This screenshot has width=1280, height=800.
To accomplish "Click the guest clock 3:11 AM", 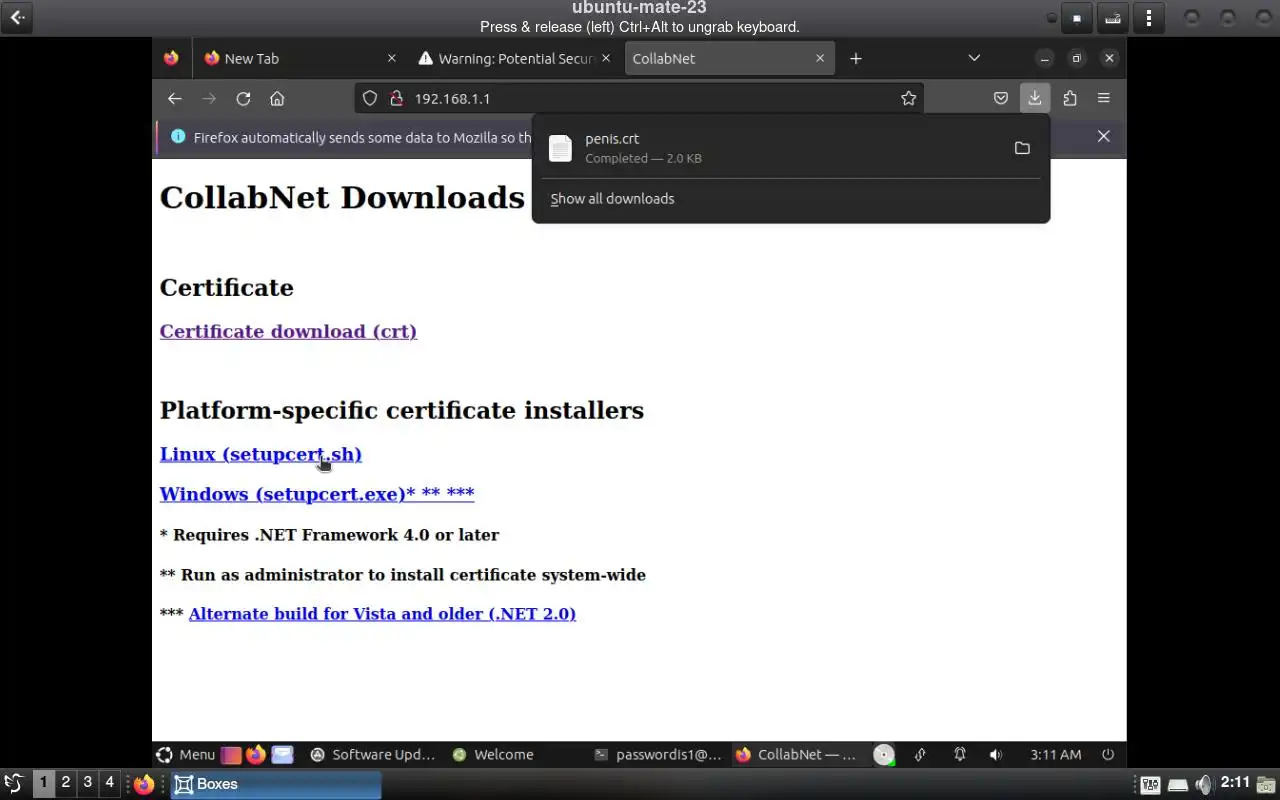I will pyautogui.click(x=1056, y=755).
